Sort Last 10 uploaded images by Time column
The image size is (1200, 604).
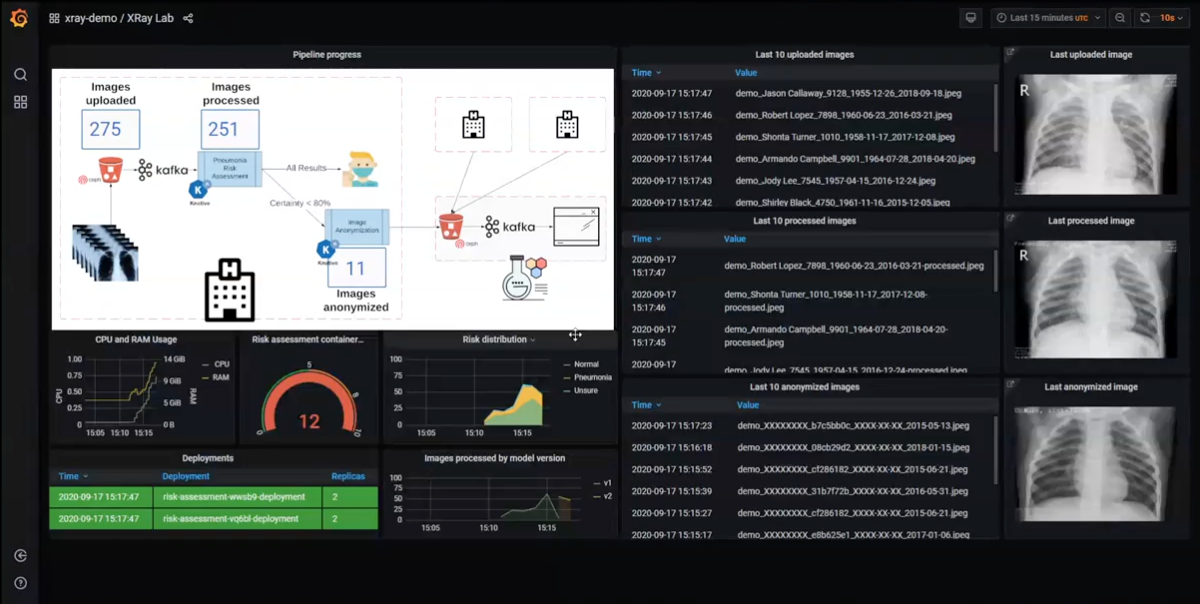(646, 73)
